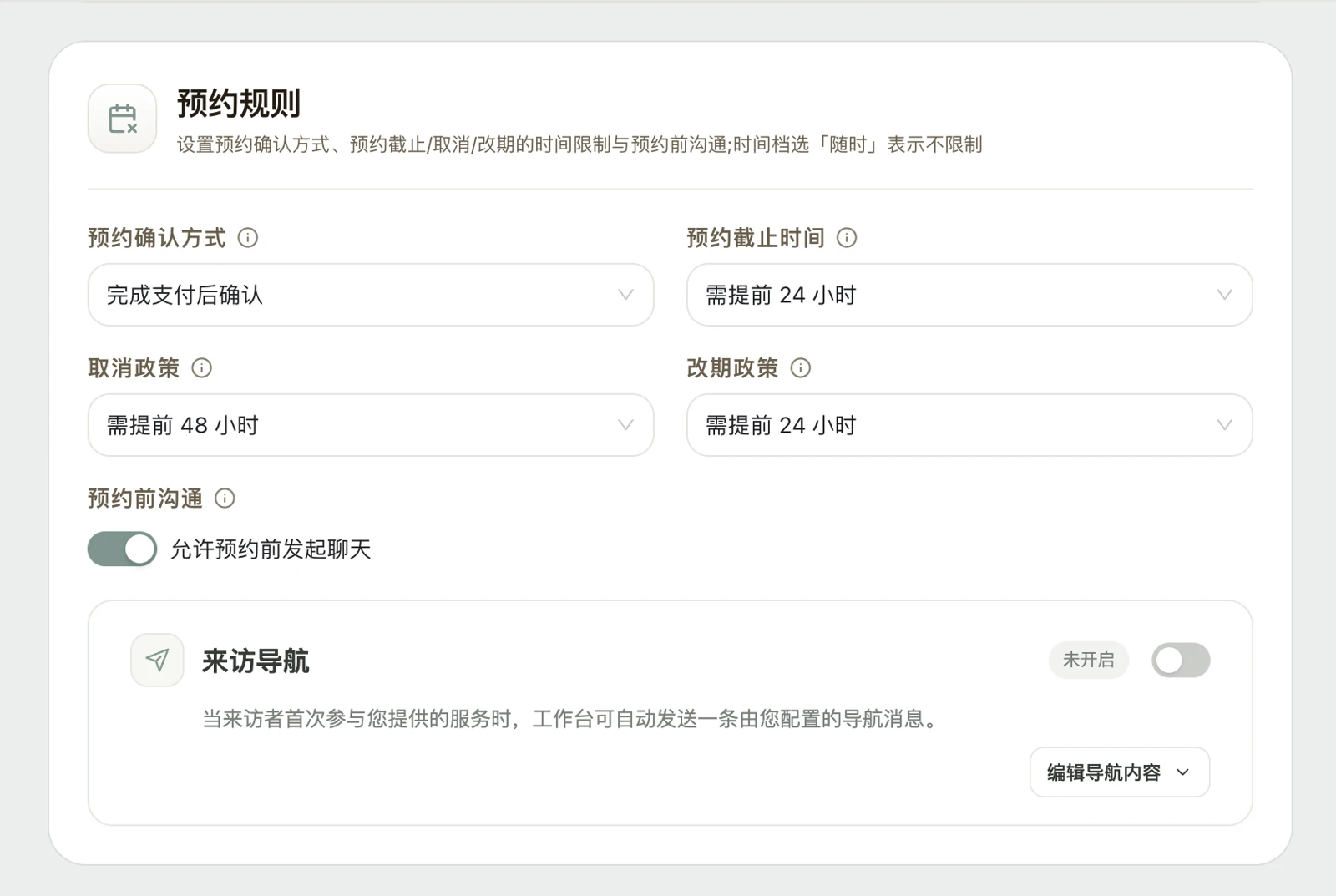Disable 允许预约前发起聊天 switch

122,549
